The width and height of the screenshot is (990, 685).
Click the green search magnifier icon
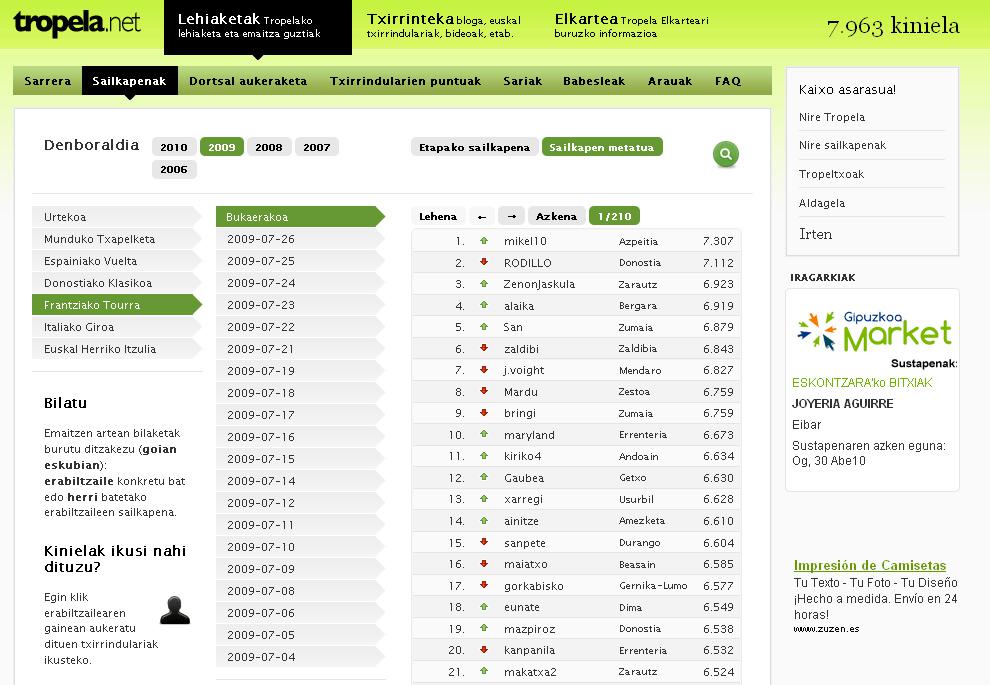click(725, 154)
